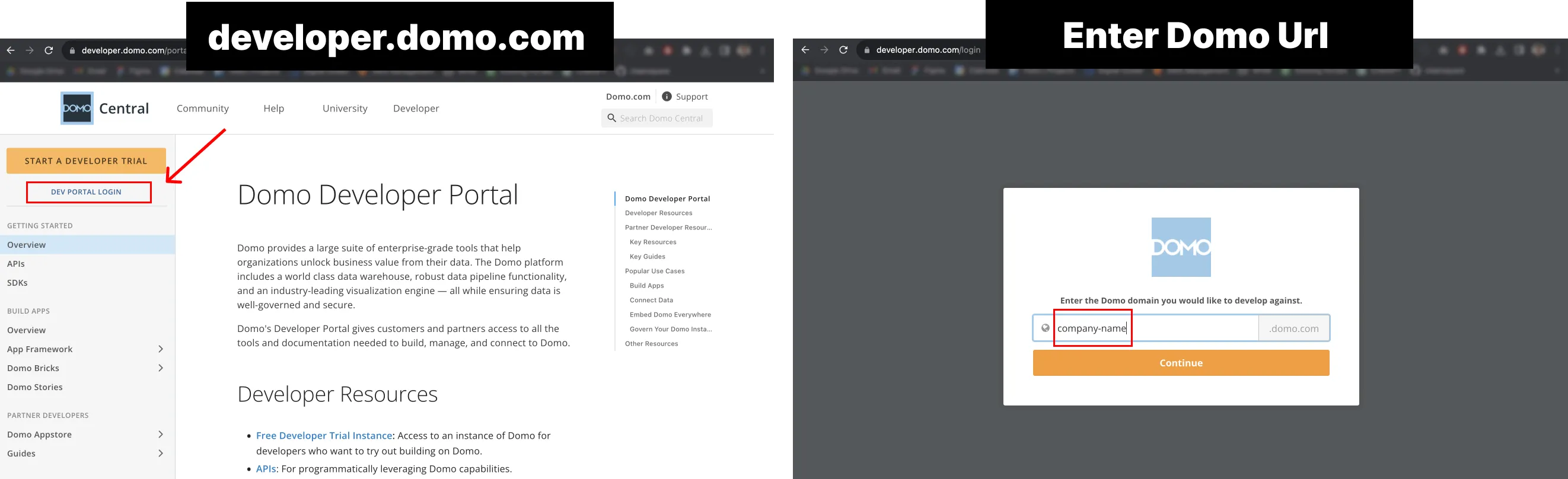Jump to Developer Resources in contents
The width and height of the screenshot is (1568, 479).
click(x=659, y=213)
